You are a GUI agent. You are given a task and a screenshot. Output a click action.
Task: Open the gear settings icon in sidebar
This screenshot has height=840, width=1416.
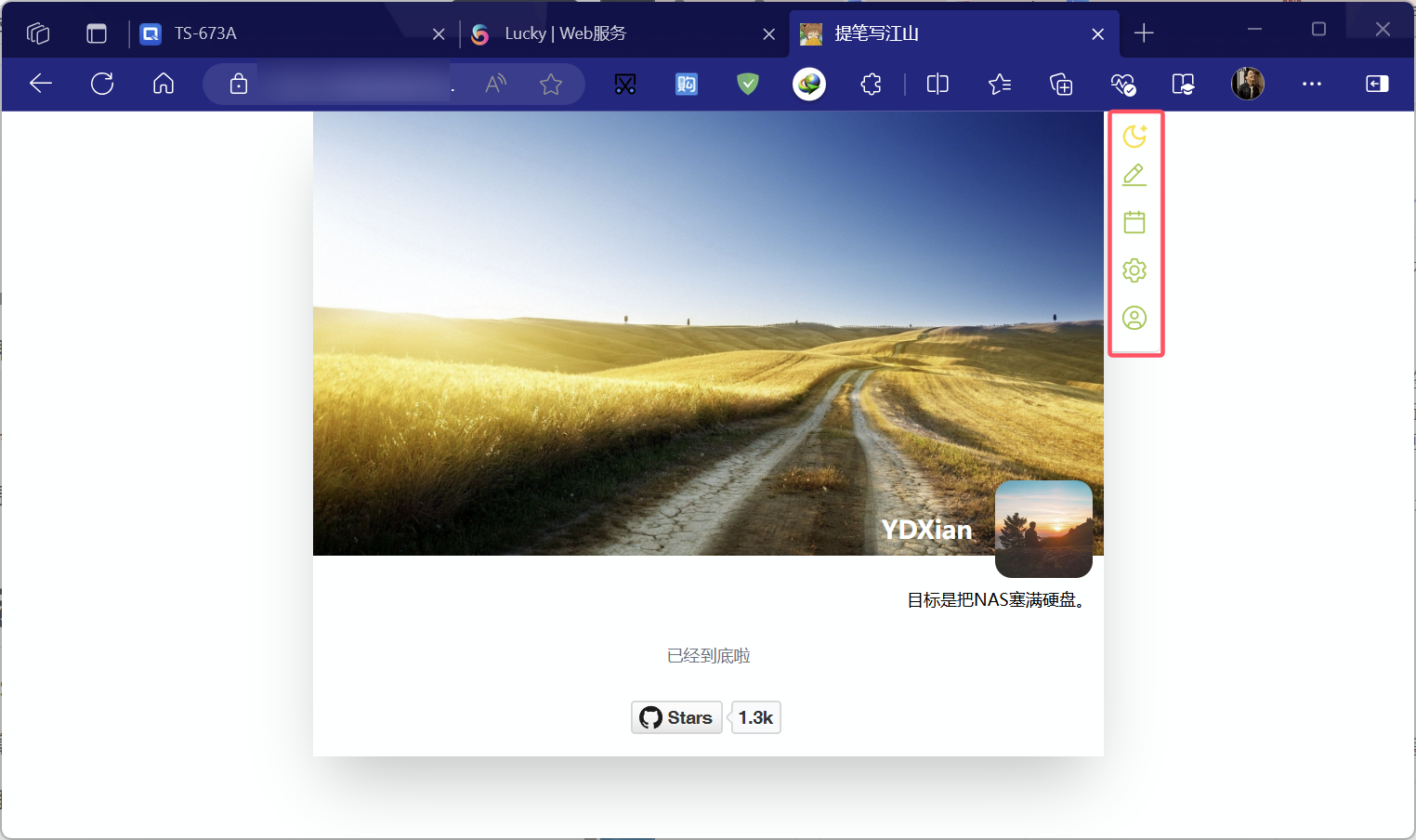click(1134, 270)
